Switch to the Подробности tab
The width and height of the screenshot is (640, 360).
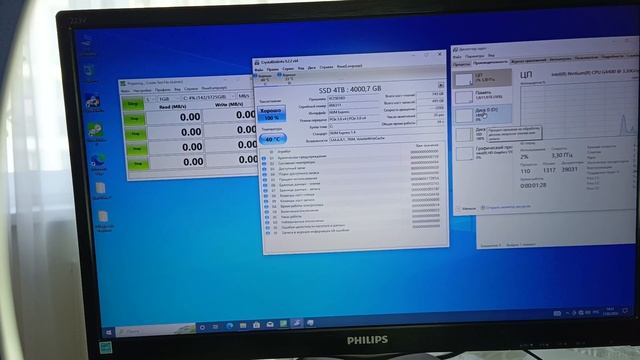click(612, 57)
